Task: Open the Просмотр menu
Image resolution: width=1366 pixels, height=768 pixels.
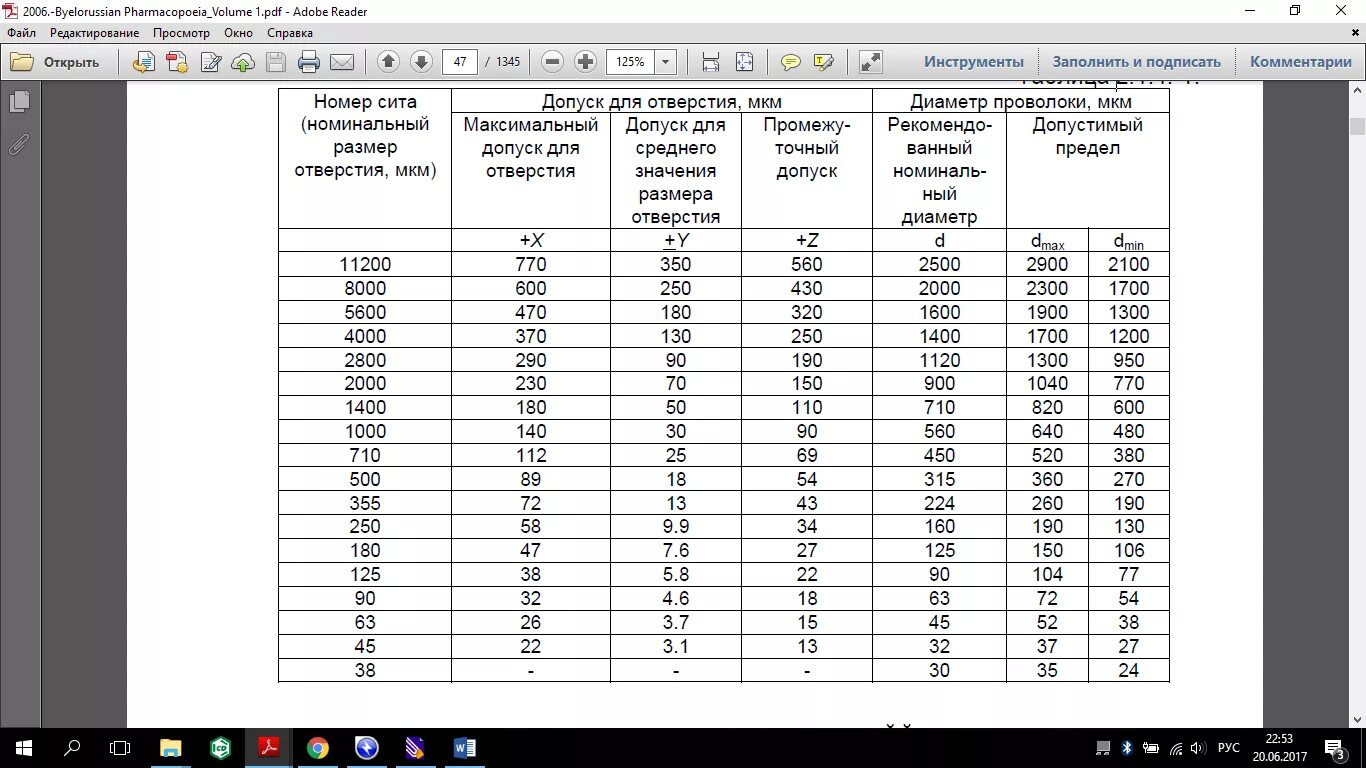Action: pyautogui.click(x=181, y=33)
